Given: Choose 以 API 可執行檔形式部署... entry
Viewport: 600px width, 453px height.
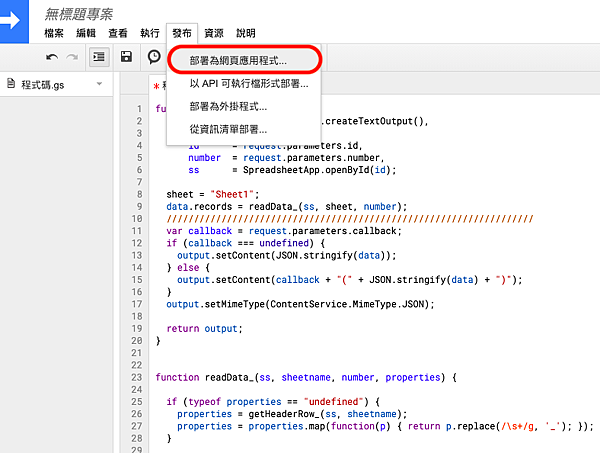Looking at the screenshot, I should [x=244, y=83].
